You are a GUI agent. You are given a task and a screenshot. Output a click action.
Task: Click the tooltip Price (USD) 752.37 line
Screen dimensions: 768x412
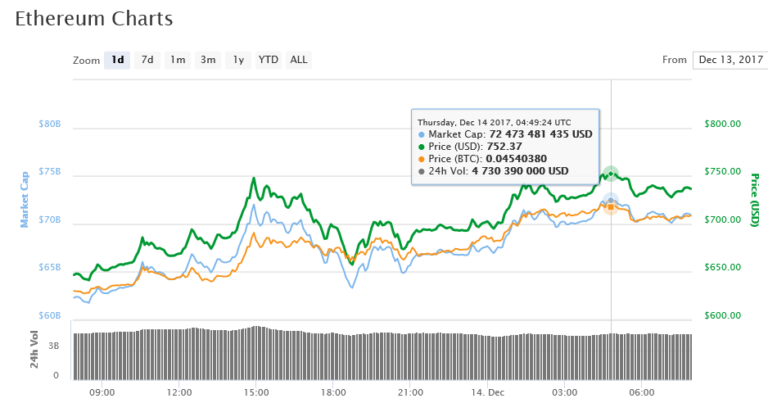coord(470,146)
